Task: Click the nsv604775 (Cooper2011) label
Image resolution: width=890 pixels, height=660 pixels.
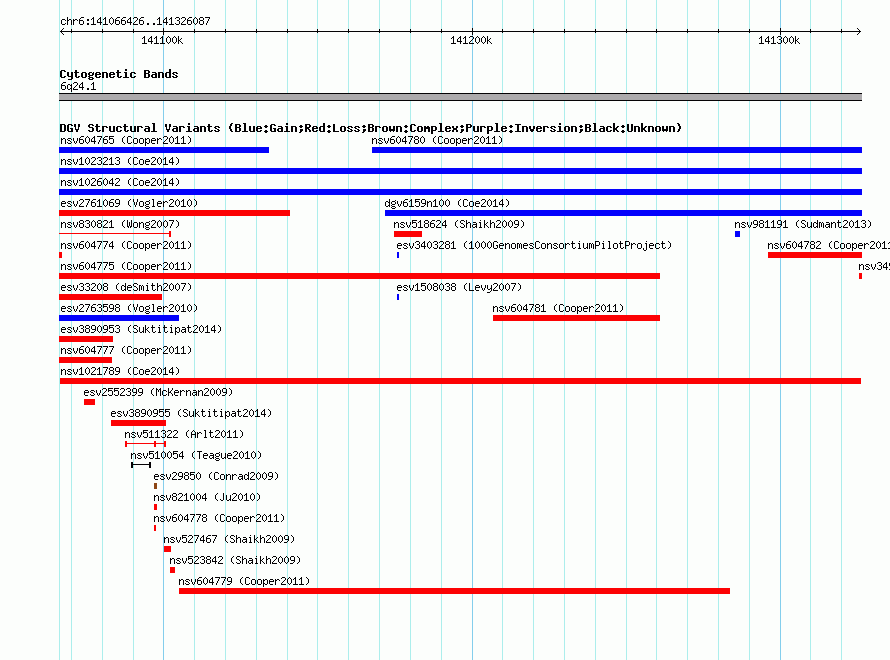Action: click(x=126, y=266)
